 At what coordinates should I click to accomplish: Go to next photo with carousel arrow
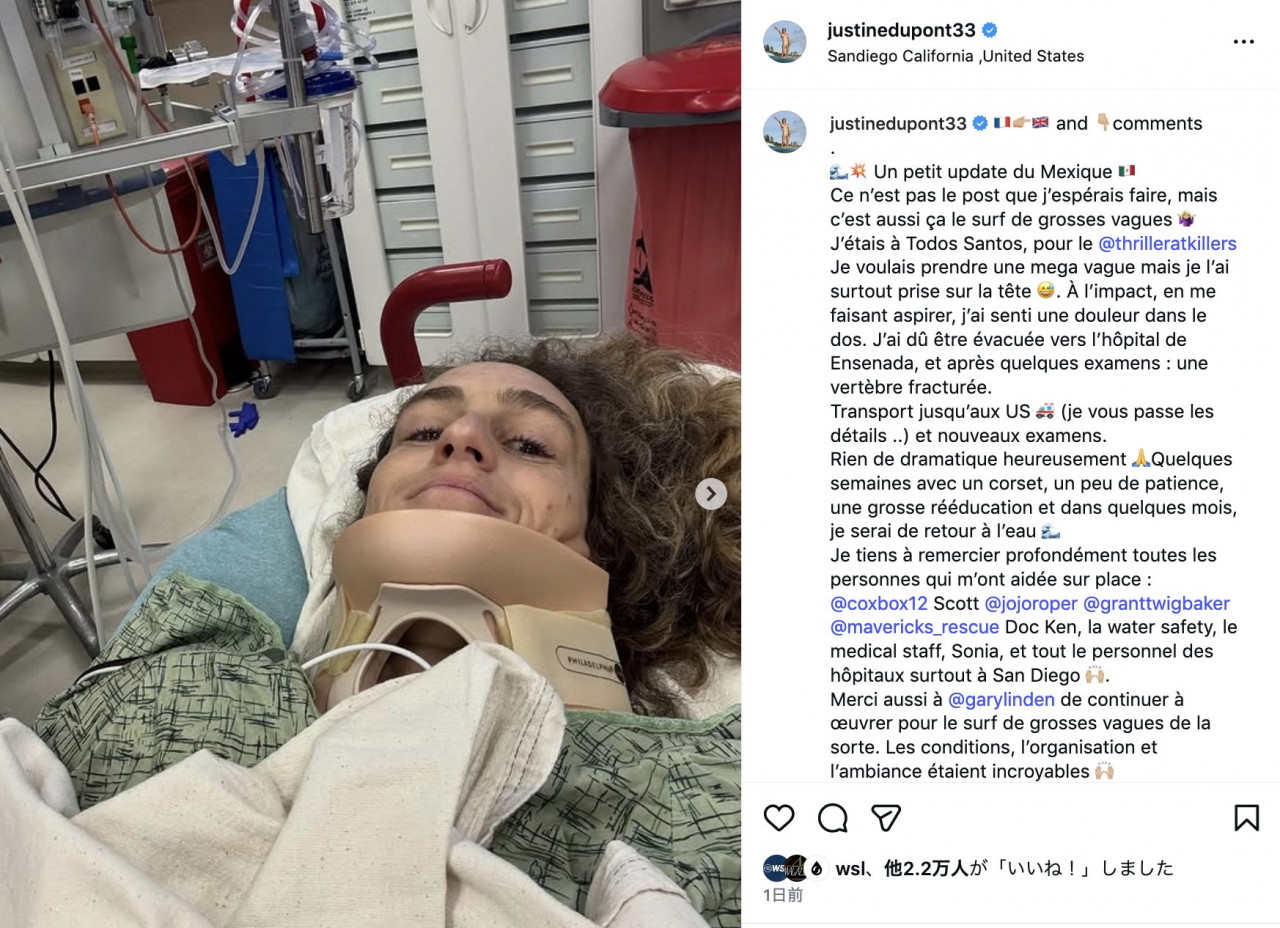(x=711, y=493)
